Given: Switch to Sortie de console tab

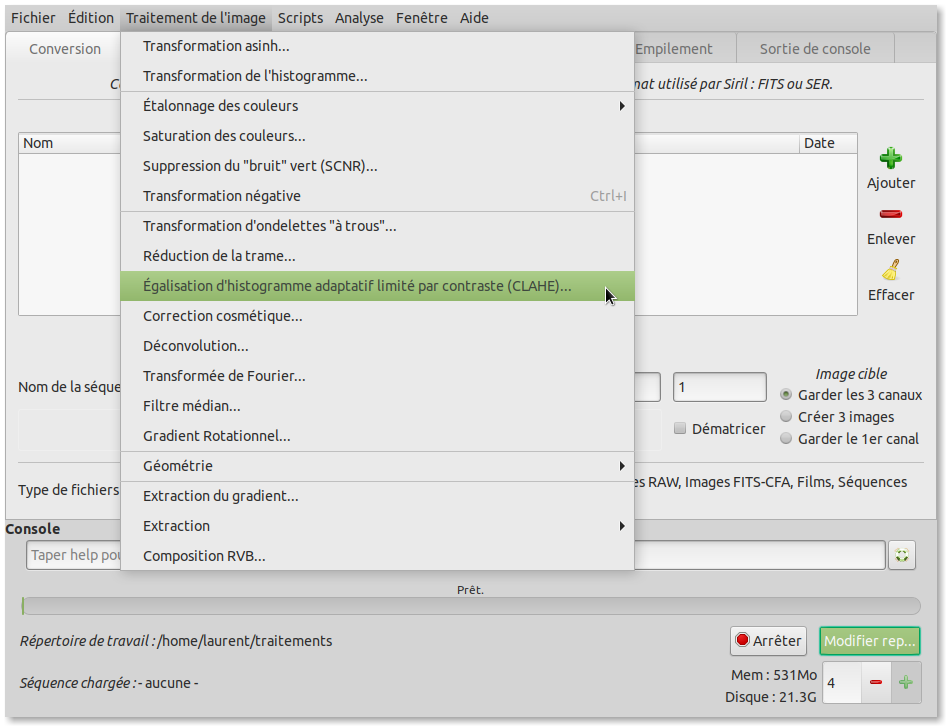Looking at the screenshot, I should [x=814, y=49].
